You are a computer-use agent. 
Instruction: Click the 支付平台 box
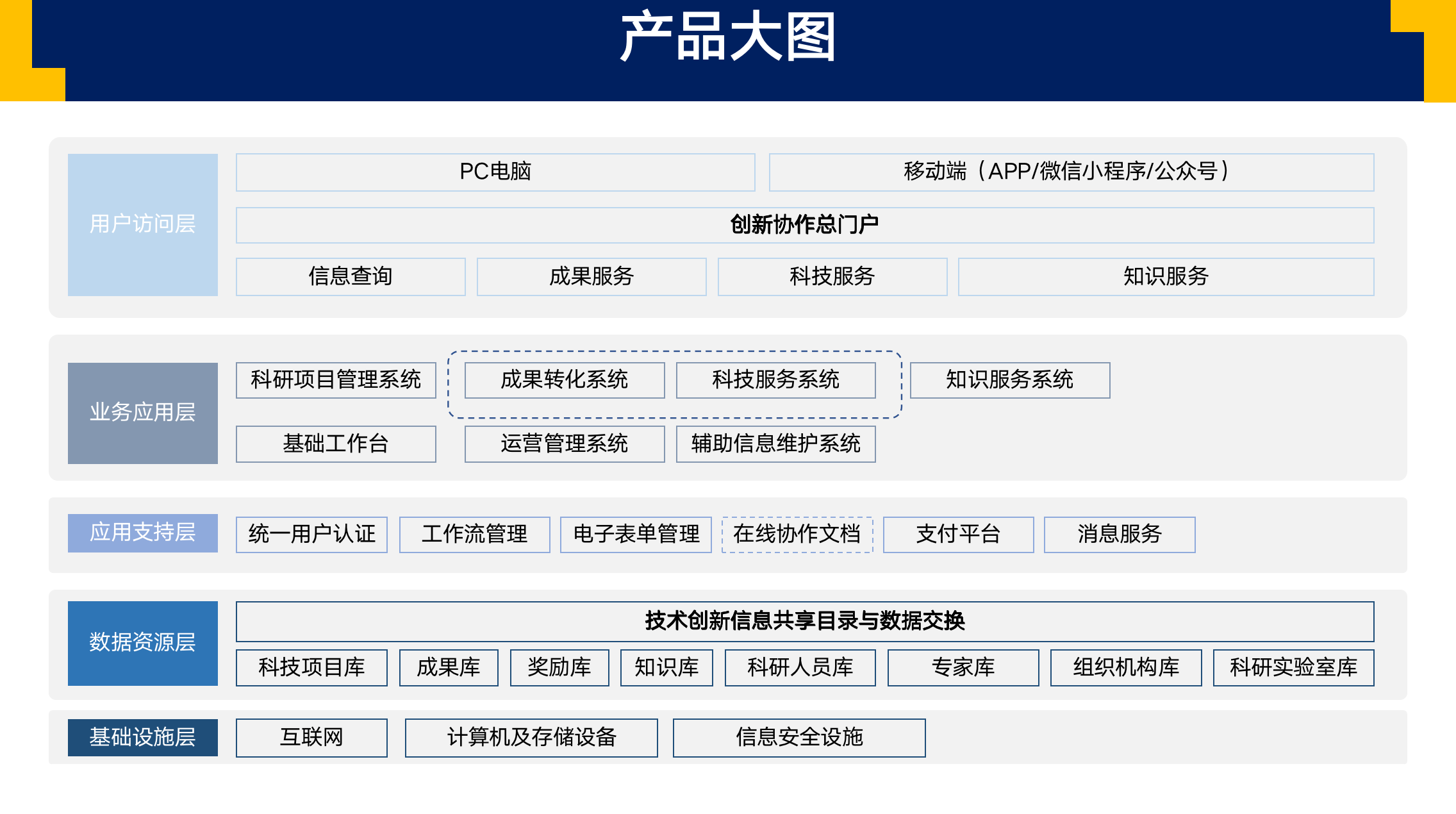coord(959,535)
